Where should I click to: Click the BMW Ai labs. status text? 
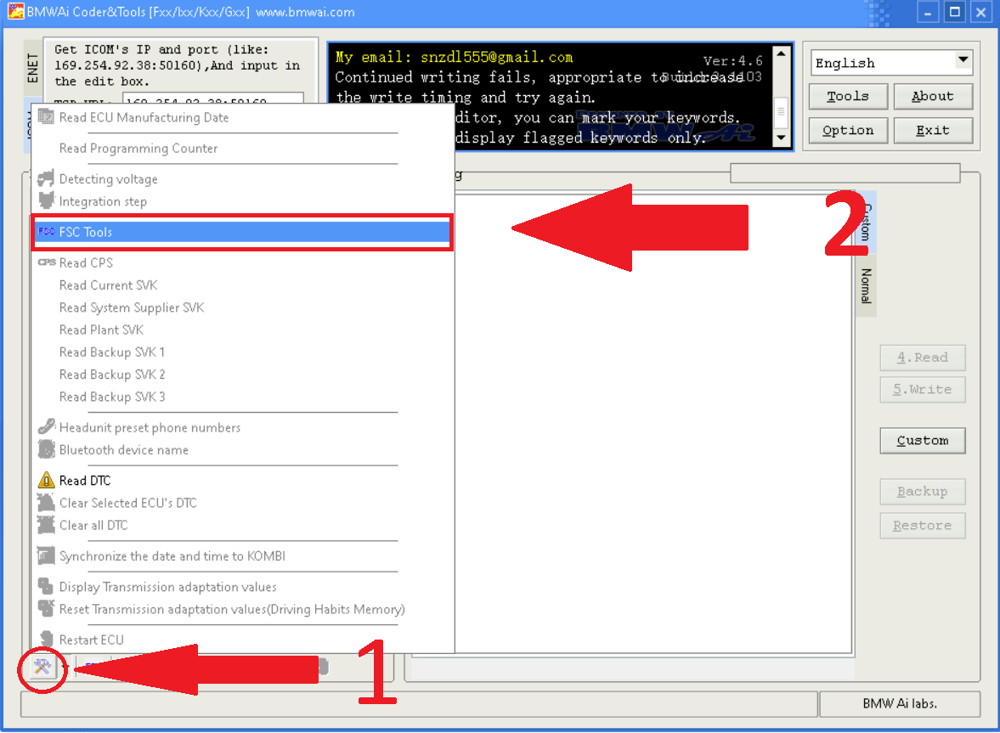[899, 704]
